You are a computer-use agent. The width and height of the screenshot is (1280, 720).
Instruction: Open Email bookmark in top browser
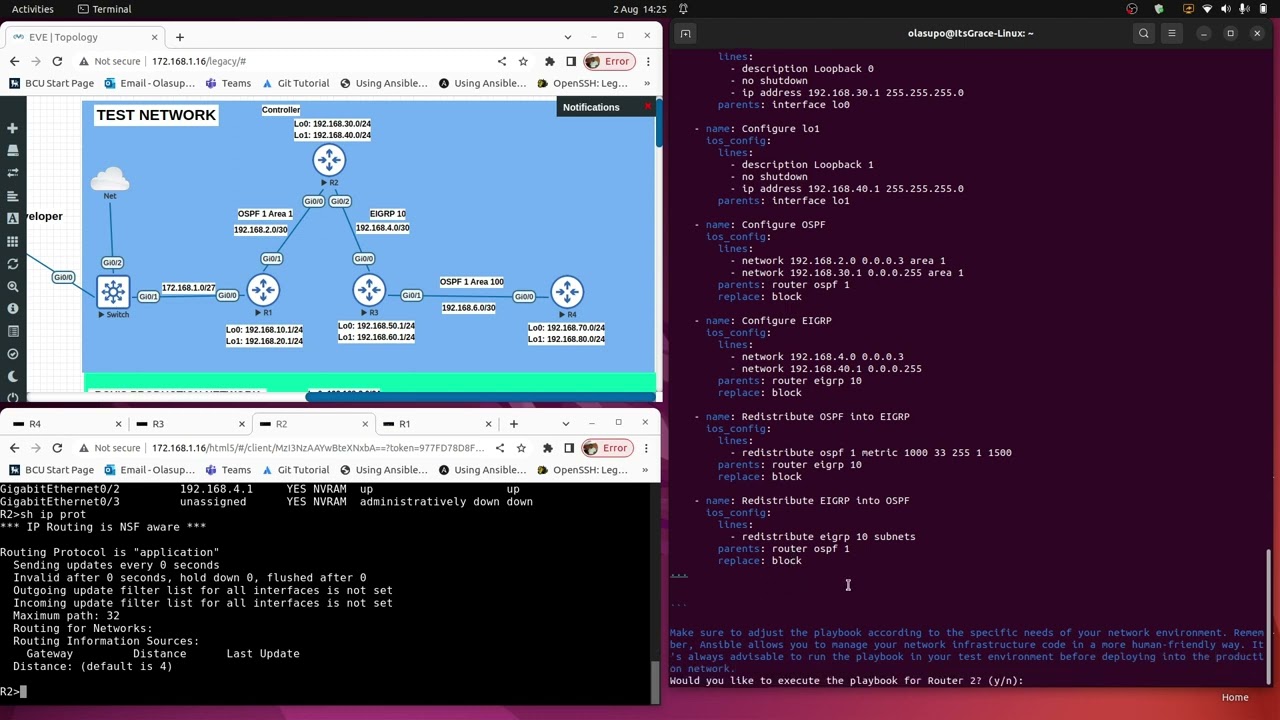[x=150, y=83]
